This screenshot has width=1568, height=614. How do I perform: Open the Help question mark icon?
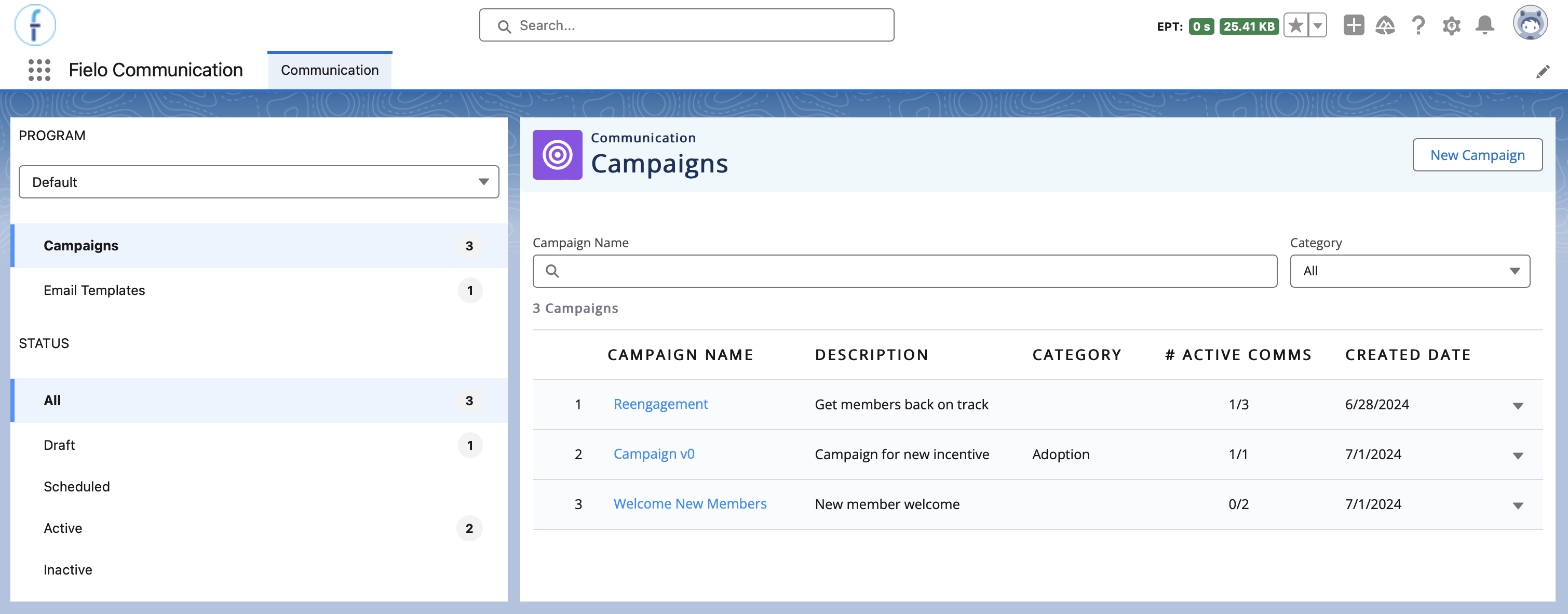tap(1418, 25)
